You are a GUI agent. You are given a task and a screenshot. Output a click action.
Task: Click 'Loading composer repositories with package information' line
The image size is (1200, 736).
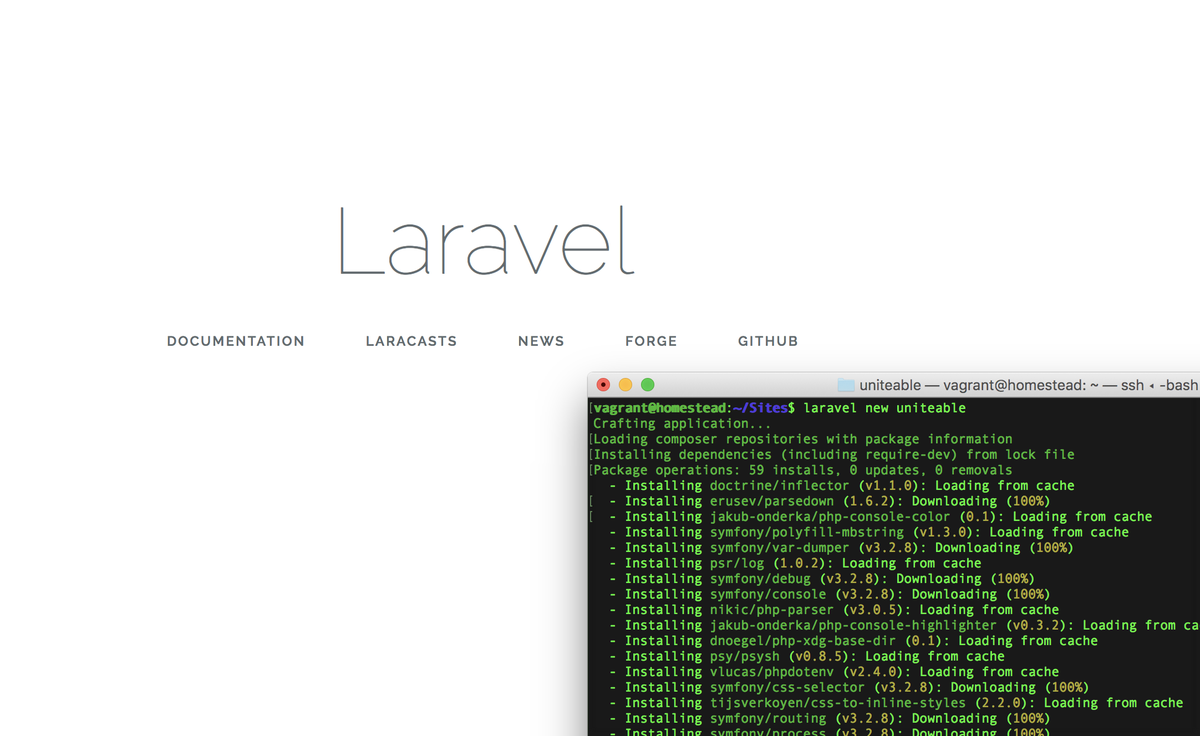803,439
